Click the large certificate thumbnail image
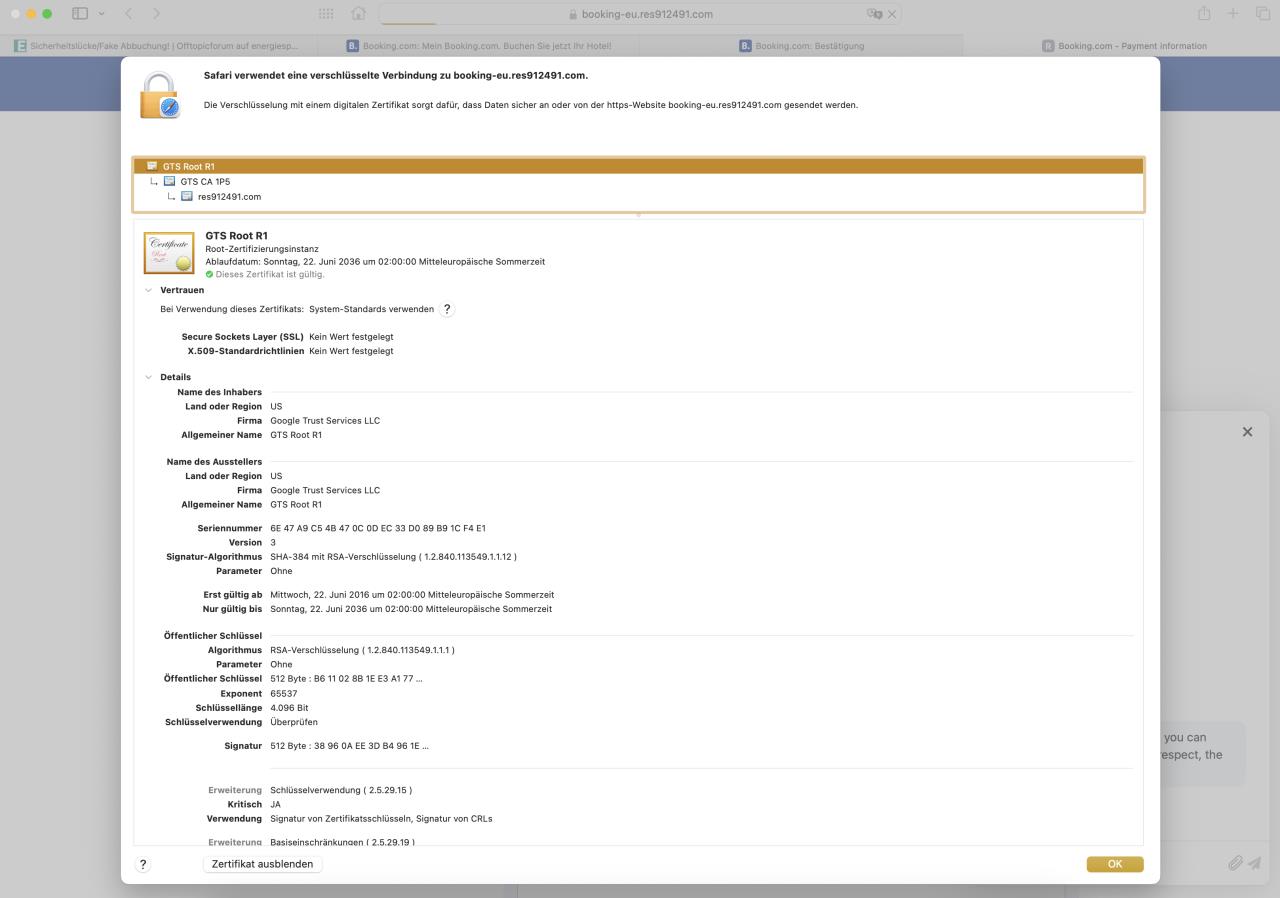Screen dimensions: 1280x898 coord(169,252)
